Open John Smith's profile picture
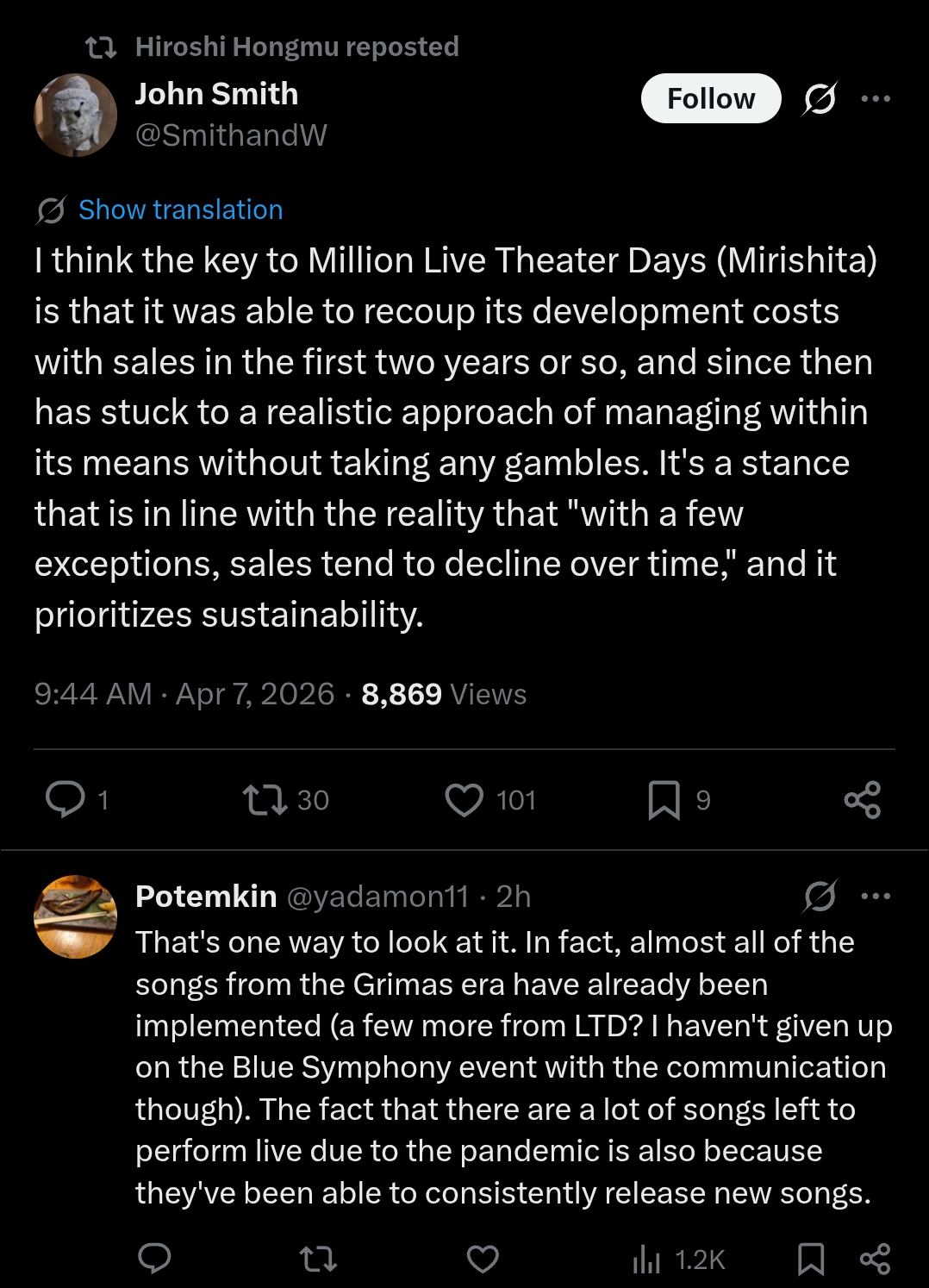The width and height of the screenshot is (929, 1288). click(x=75, y=115)
